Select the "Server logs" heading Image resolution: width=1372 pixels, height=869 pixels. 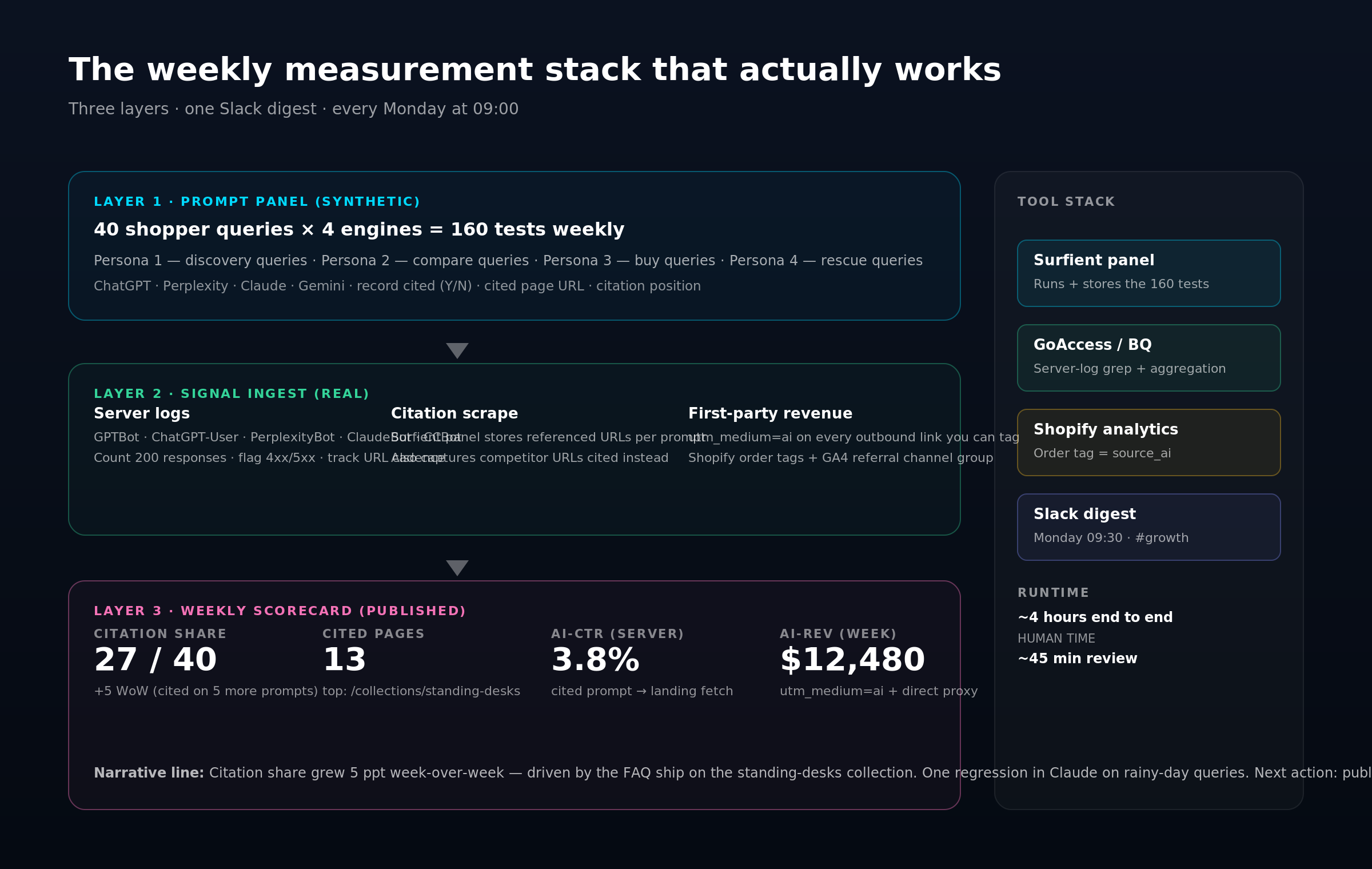[142, 414]
